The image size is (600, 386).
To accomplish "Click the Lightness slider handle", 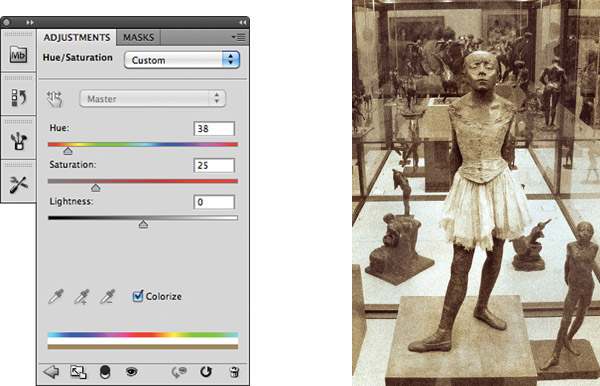I will point(143,225).
